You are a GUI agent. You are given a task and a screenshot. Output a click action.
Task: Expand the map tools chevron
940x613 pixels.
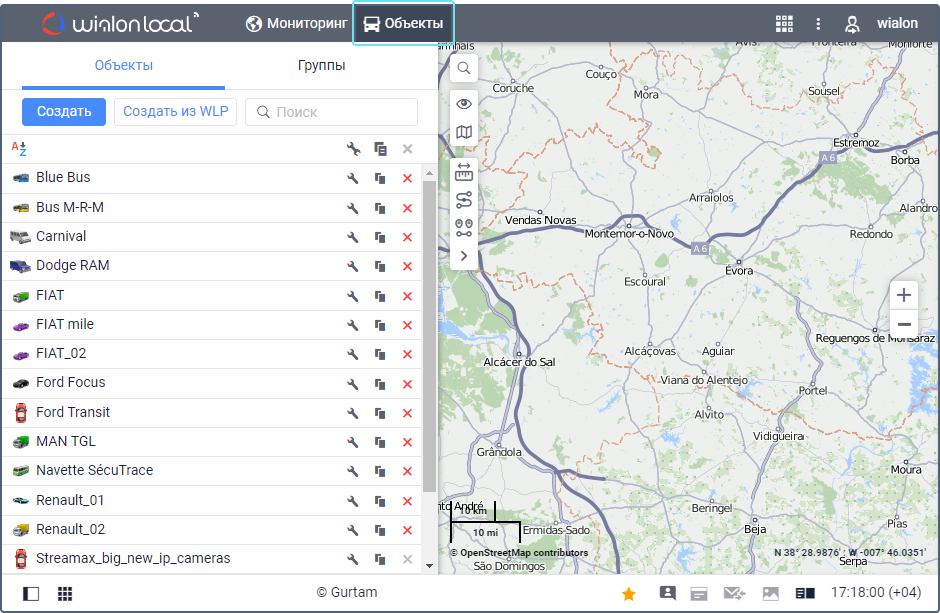pyautogui.click(x=464, y=256)
